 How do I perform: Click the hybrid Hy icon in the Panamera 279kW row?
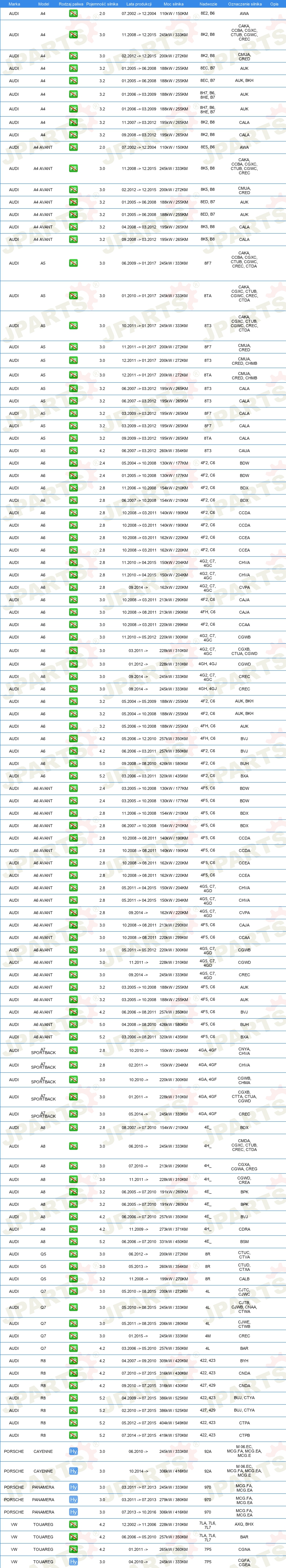pyautogui.click(x=73, y=1500)
